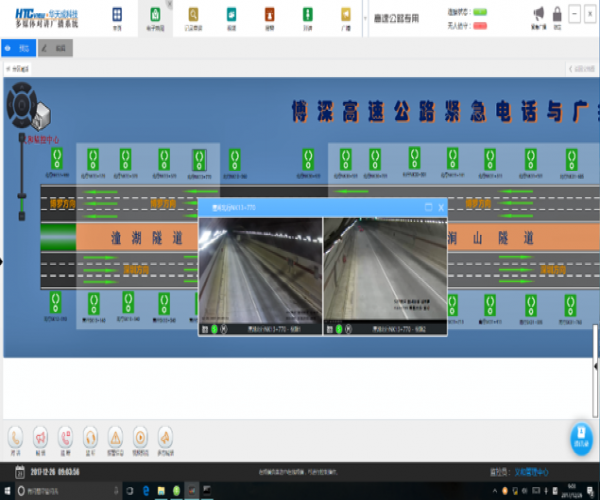The image size is (600, 500).
Task: Maximize the camera video popup window
Action: tap(429, 207)
